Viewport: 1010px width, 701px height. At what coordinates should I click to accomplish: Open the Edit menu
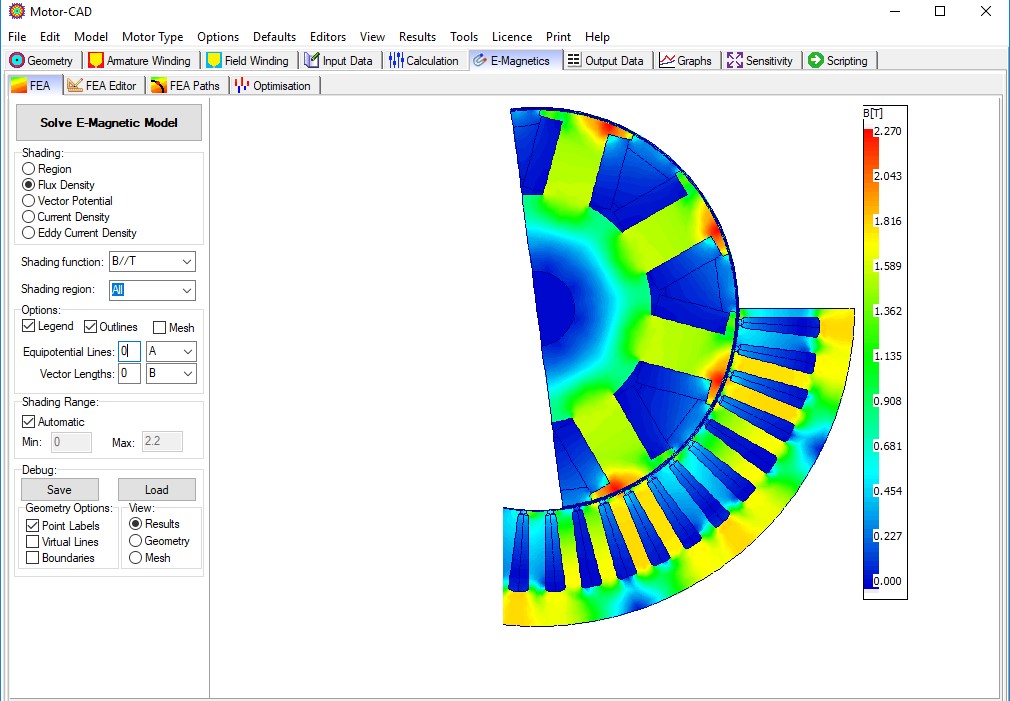[50, 37]
